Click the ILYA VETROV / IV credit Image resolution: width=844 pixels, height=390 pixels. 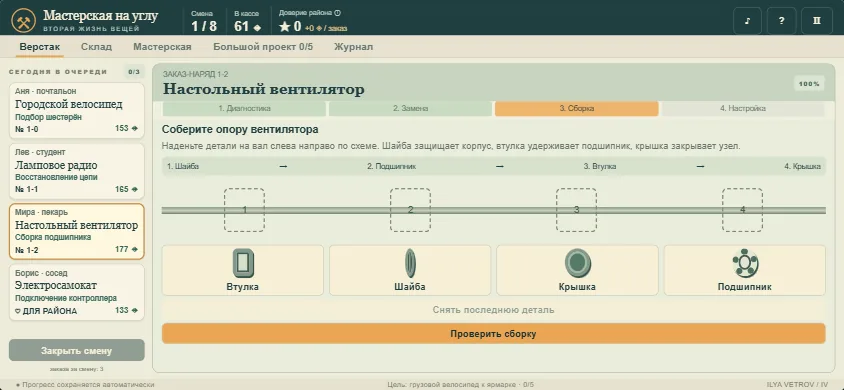point(798,385)
